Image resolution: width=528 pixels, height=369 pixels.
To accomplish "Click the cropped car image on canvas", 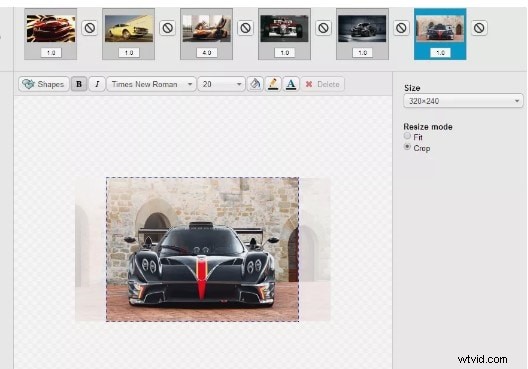I will coord(202,249).
